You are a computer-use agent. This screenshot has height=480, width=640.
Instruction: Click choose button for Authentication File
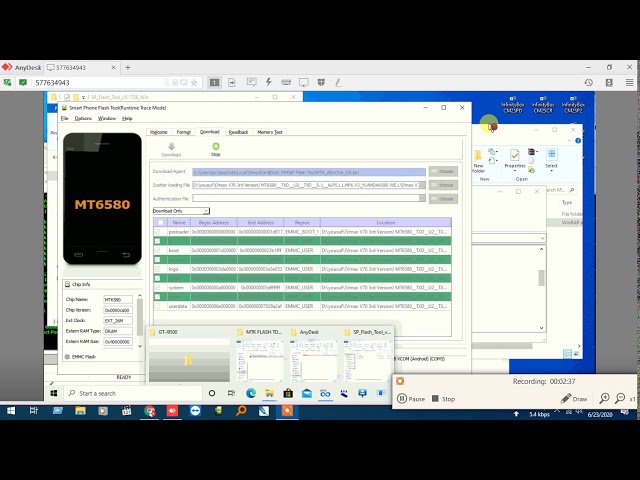pos(443,199)
